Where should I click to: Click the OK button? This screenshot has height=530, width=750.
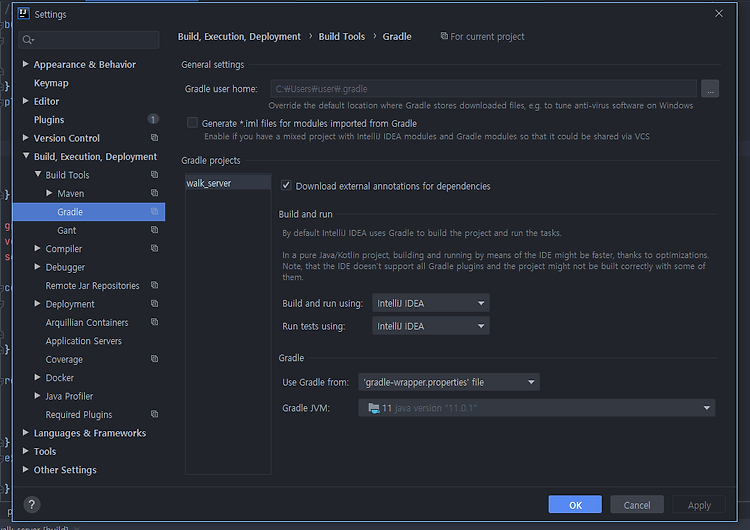point(575,505)
